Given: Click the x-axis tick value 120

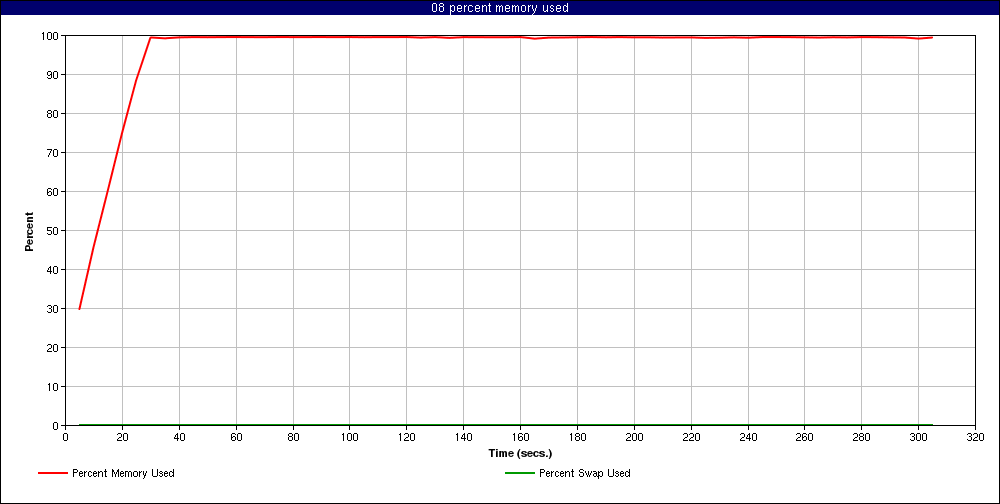Looking at the screenshot, I should 406,437.
